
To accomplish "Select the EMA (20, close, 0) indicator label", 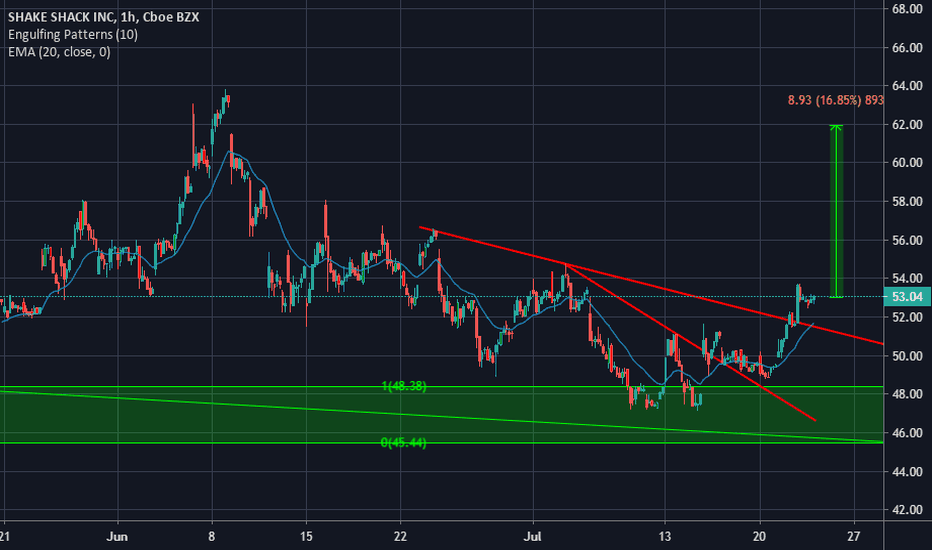I will (59, 52).
